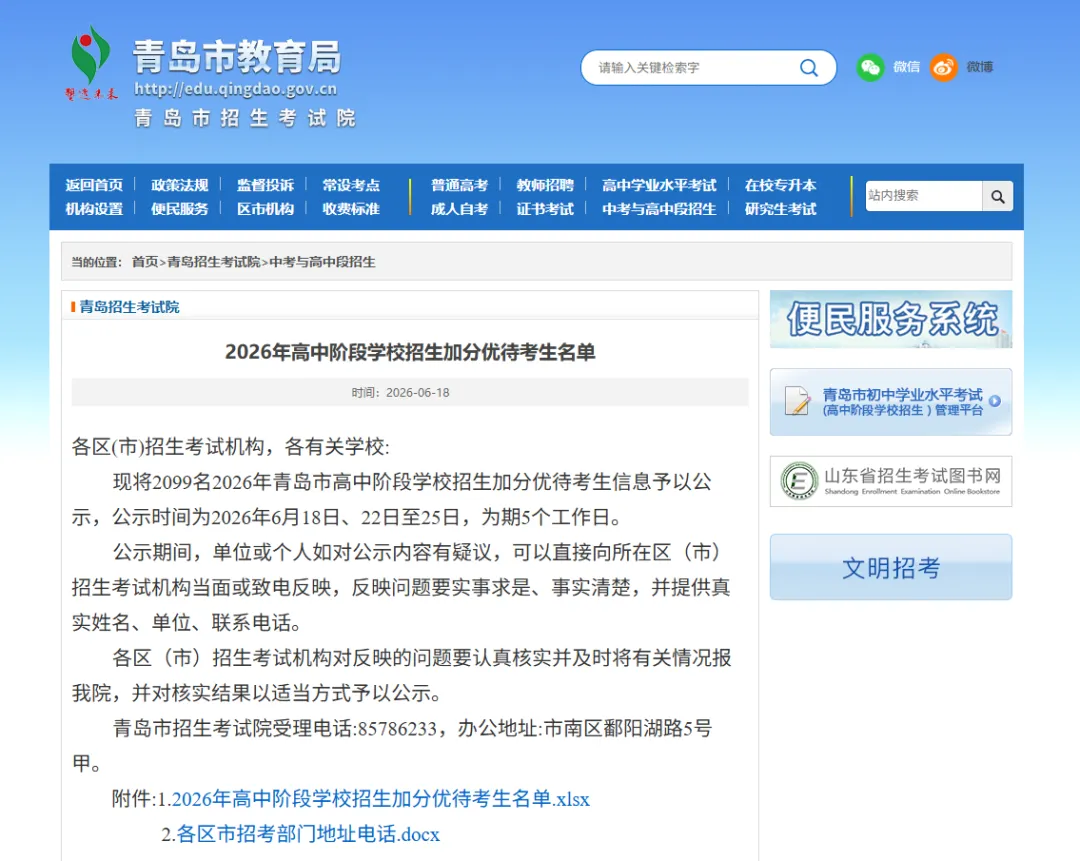1080x861 pixels.
Task: Open the WeChat icon in header
Action: click(871, 68)
